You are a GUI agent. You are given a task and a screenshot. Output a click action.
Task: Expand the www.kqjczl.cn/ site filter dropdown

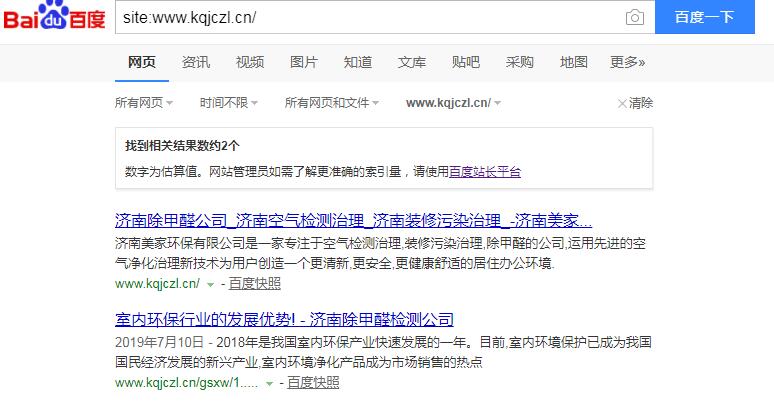[453, 103]
